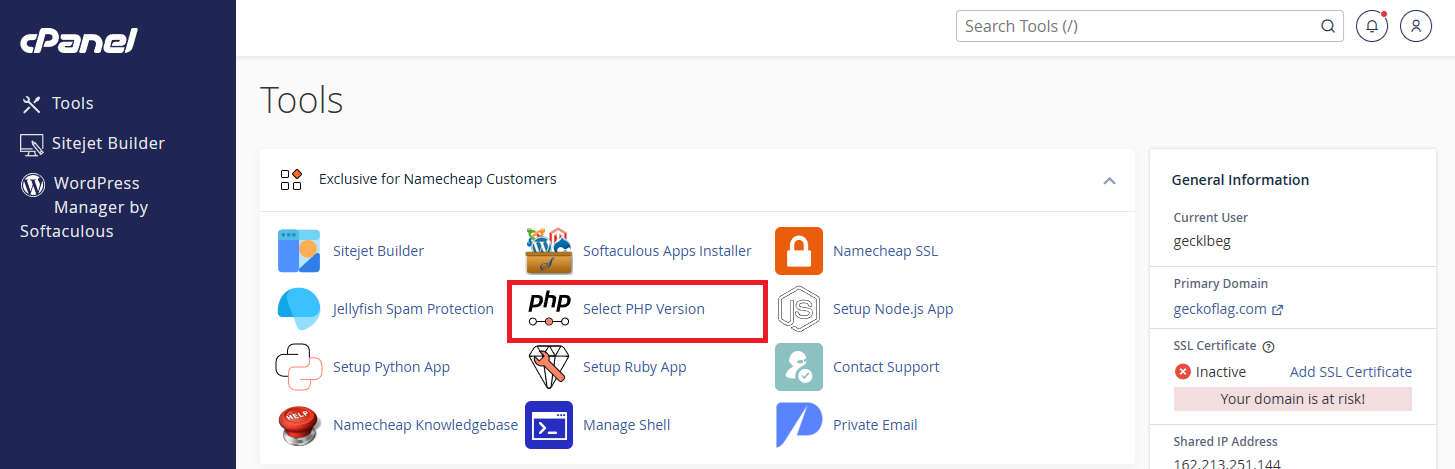
Task: Open Sitejet Builder tool icon
Action: coord(298,251)
